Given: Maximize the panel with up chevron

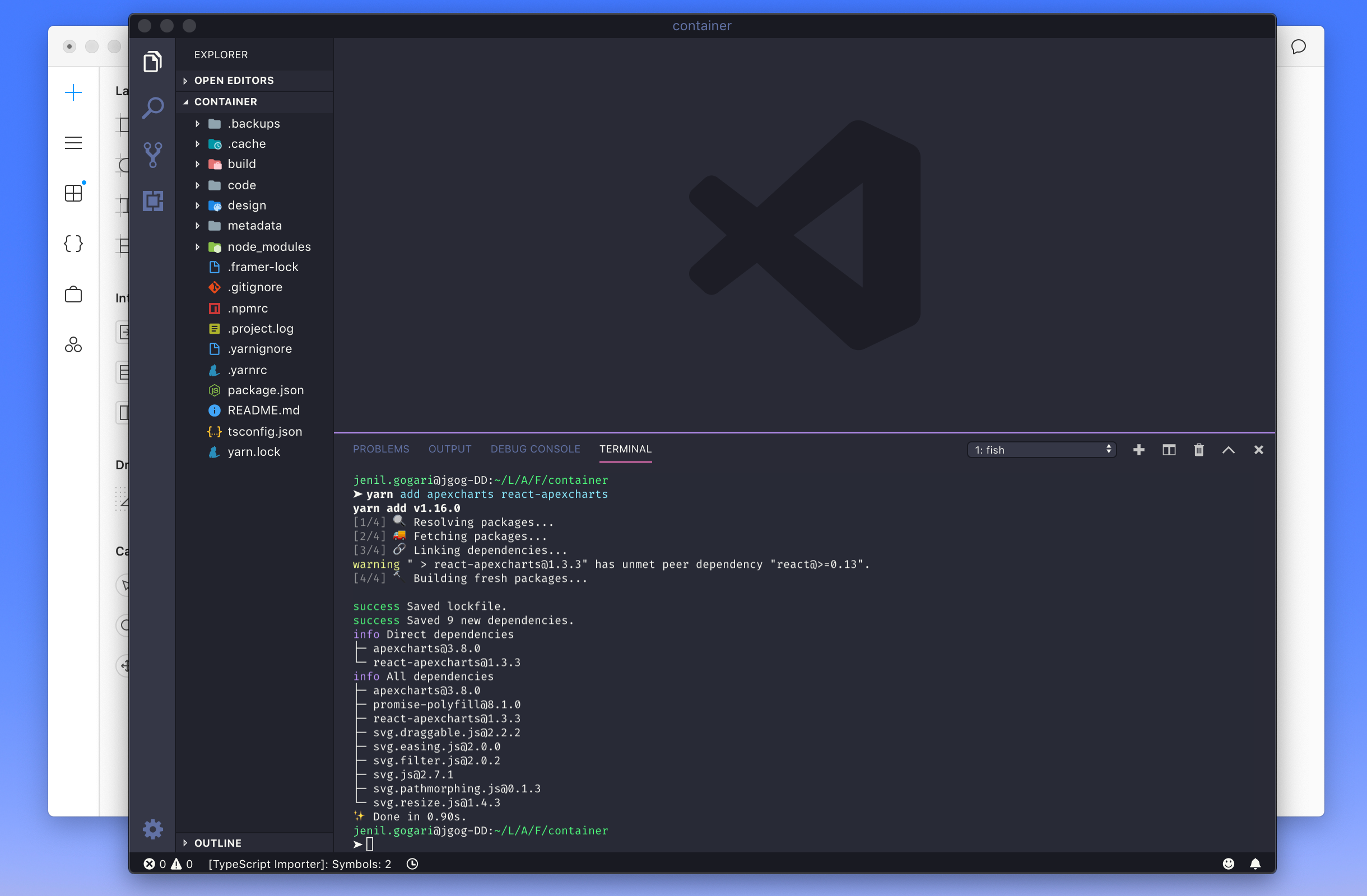Looking at the screenshot, I should (1228, 450).
